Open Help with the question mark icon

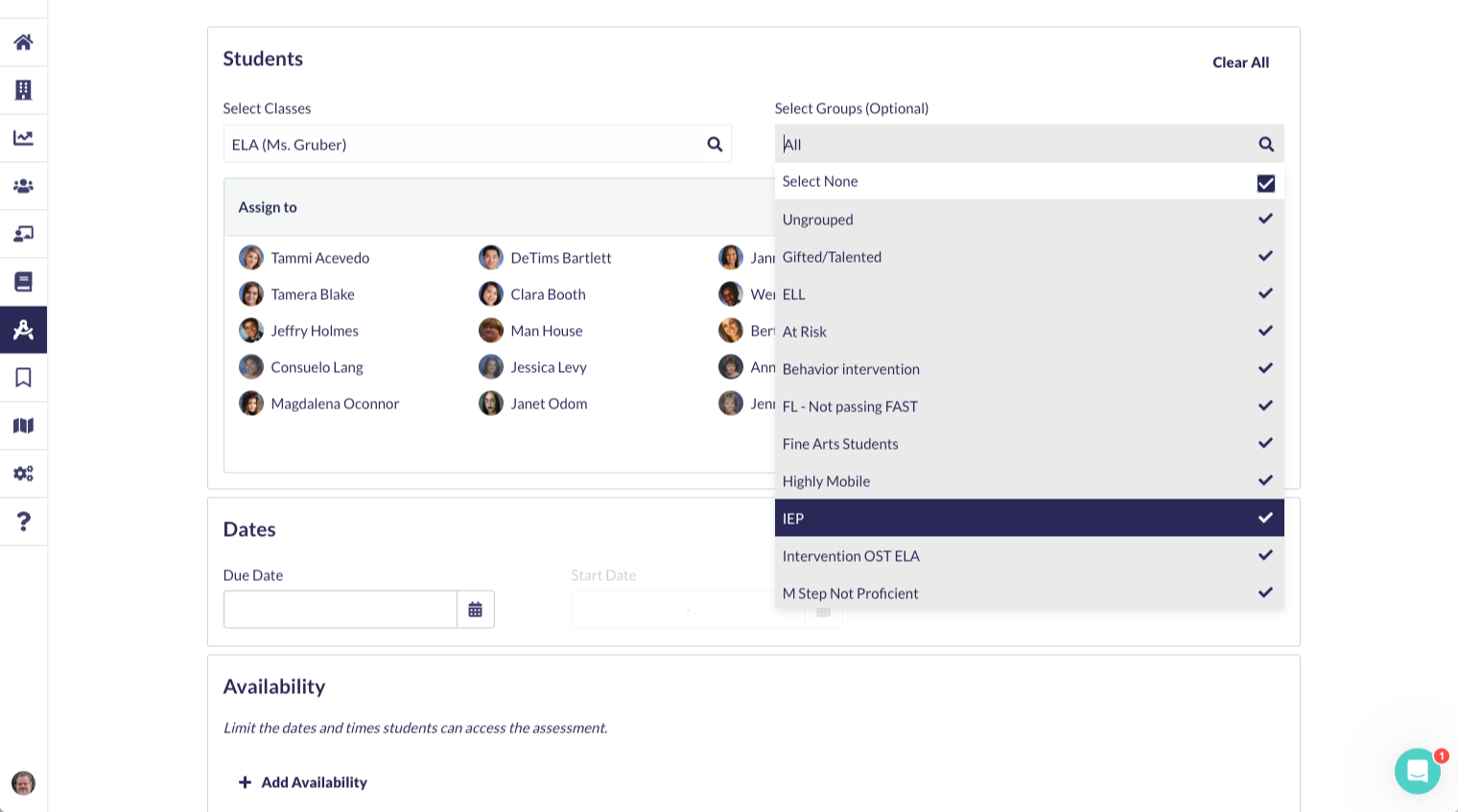click(23, 522)
